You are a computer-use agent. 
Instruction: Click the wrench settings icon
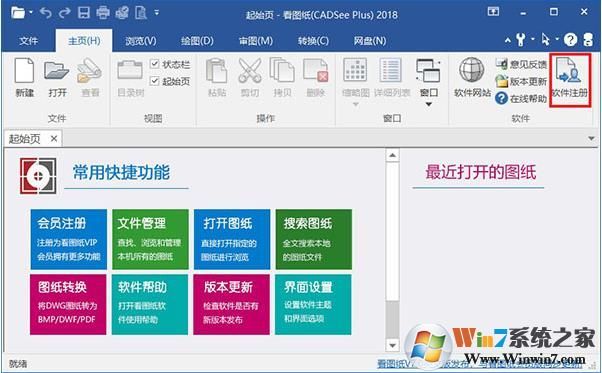[x=521, y=39]
